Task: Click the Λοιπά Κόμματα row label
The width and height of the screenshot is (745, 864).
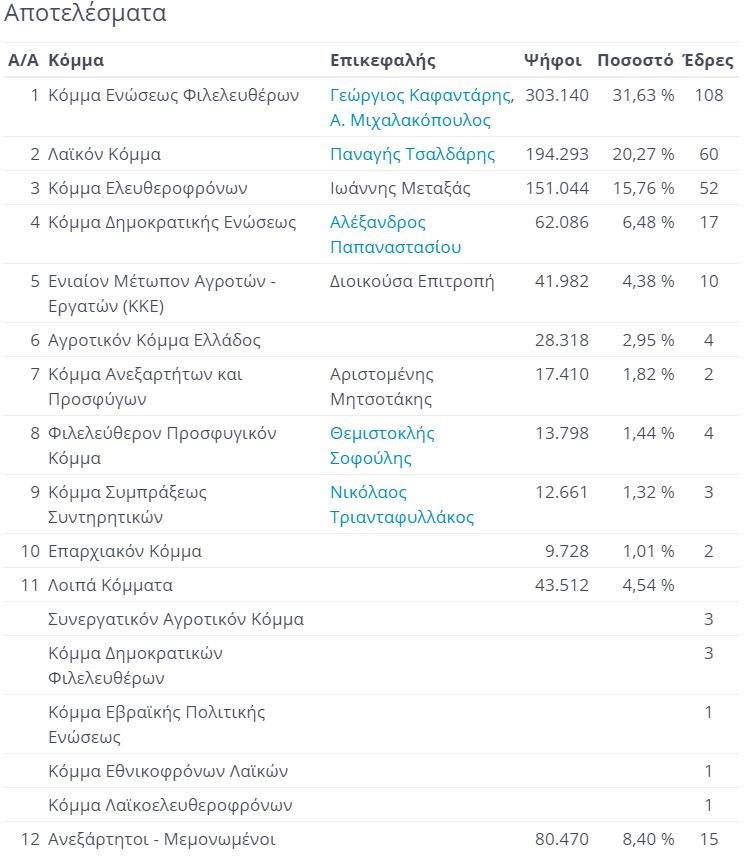Action: coord(110,586)
